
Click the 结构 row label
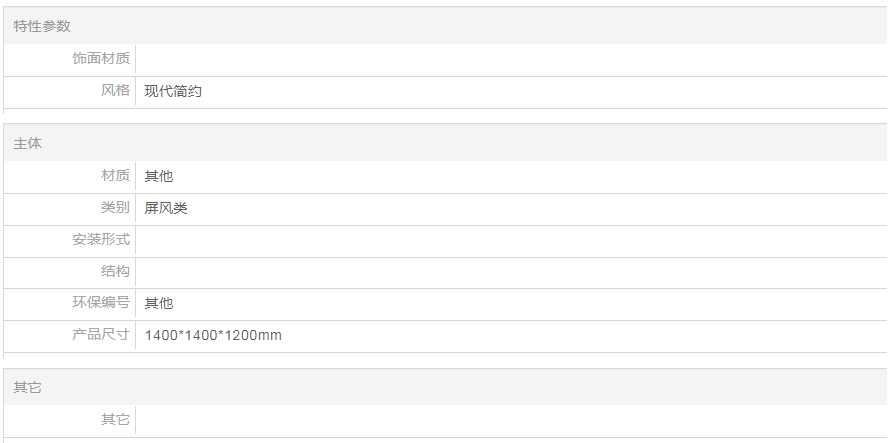116,271
